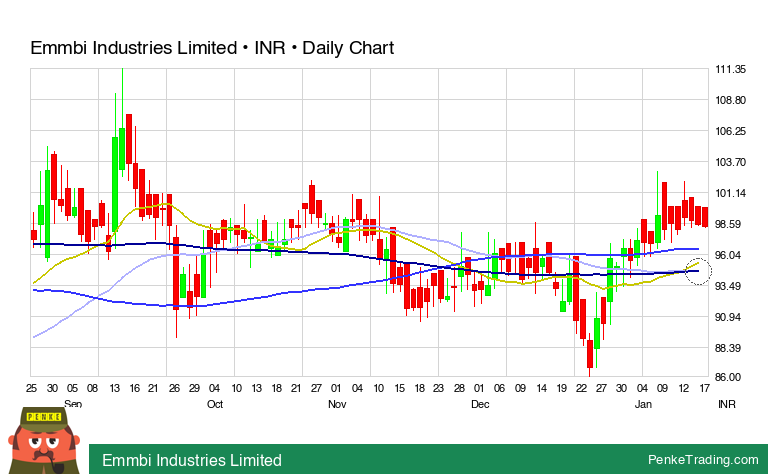Screen dimensions: 768x474
Task: Click the date label 27 before Nov
Action: [x=316, y=388]
